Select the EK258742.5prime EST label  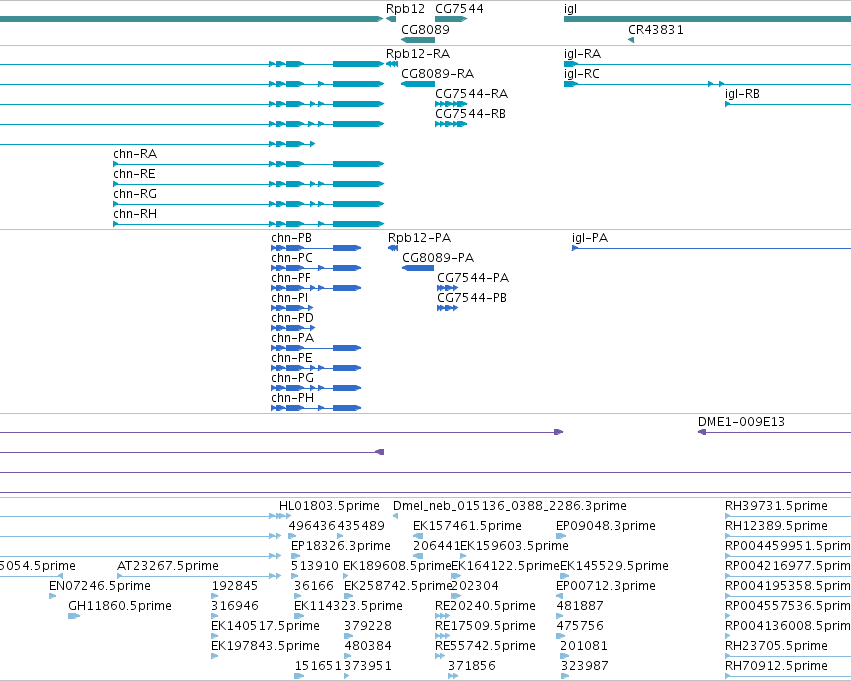(398, 586)
